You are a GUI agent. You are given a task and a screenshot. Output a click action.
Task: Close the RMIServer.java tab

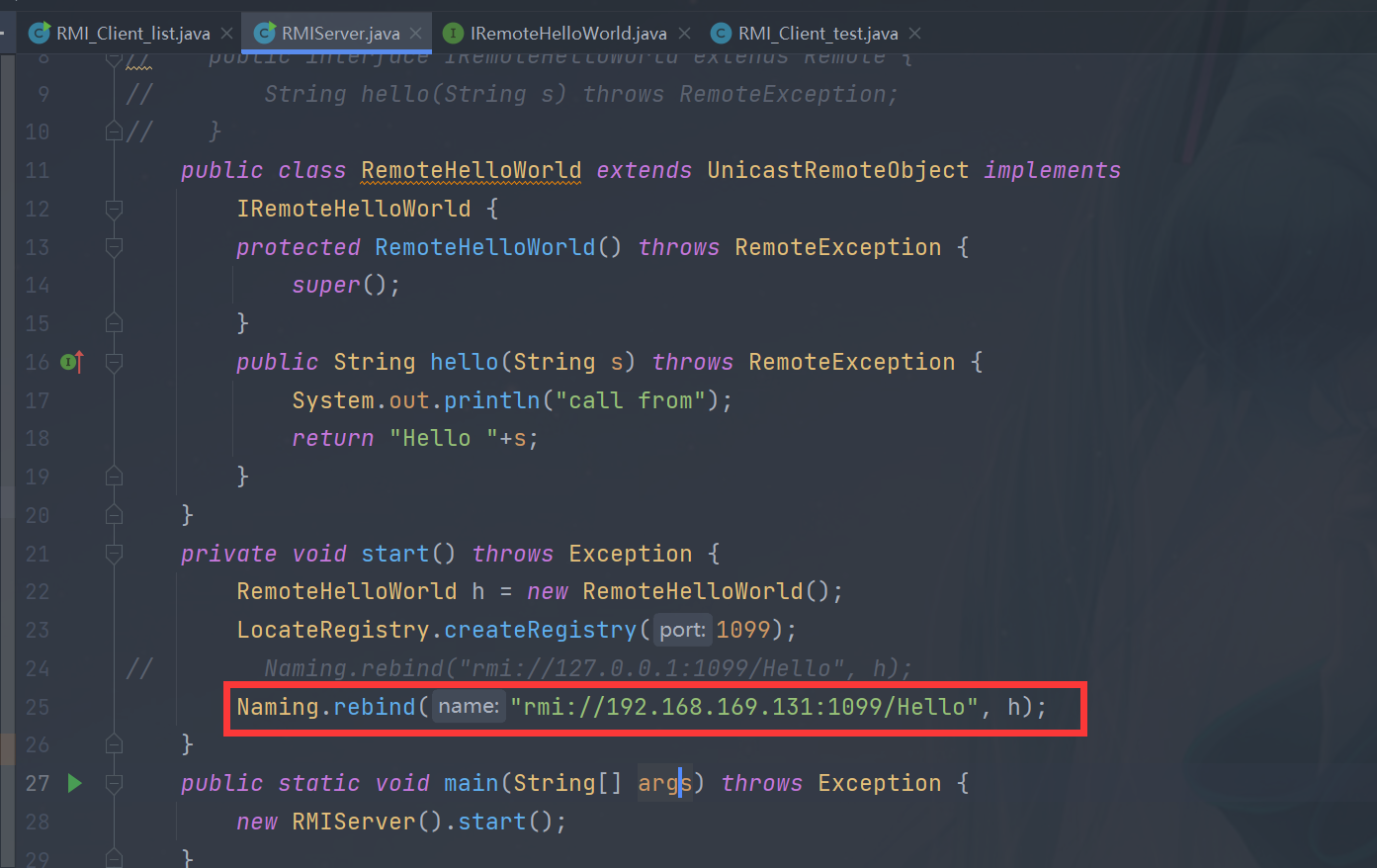(416, 34)
